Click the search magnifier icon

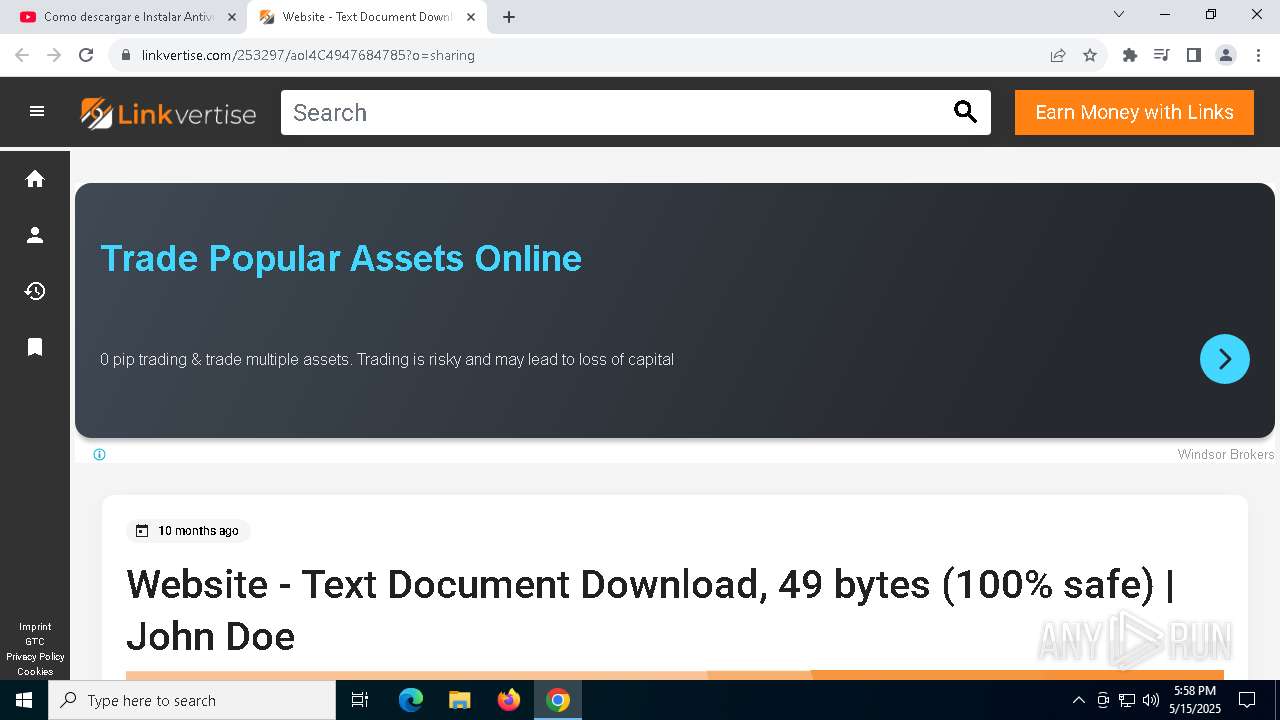965,112
